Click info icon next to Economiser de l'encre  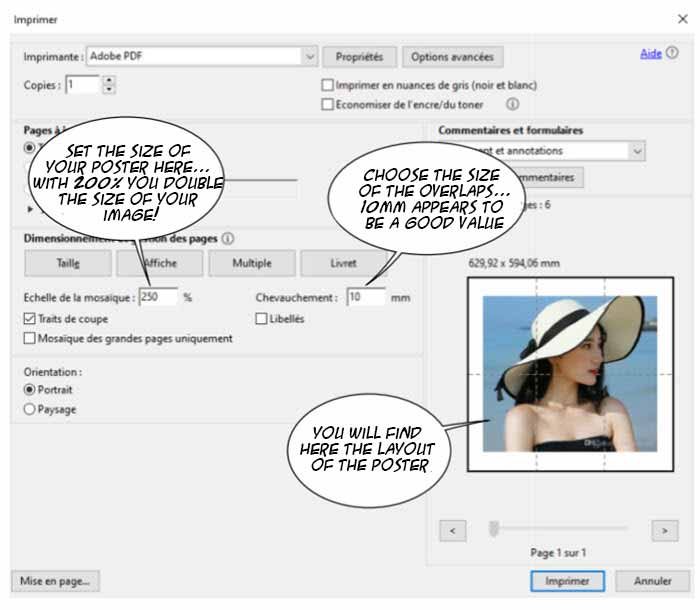click(512, 104)
